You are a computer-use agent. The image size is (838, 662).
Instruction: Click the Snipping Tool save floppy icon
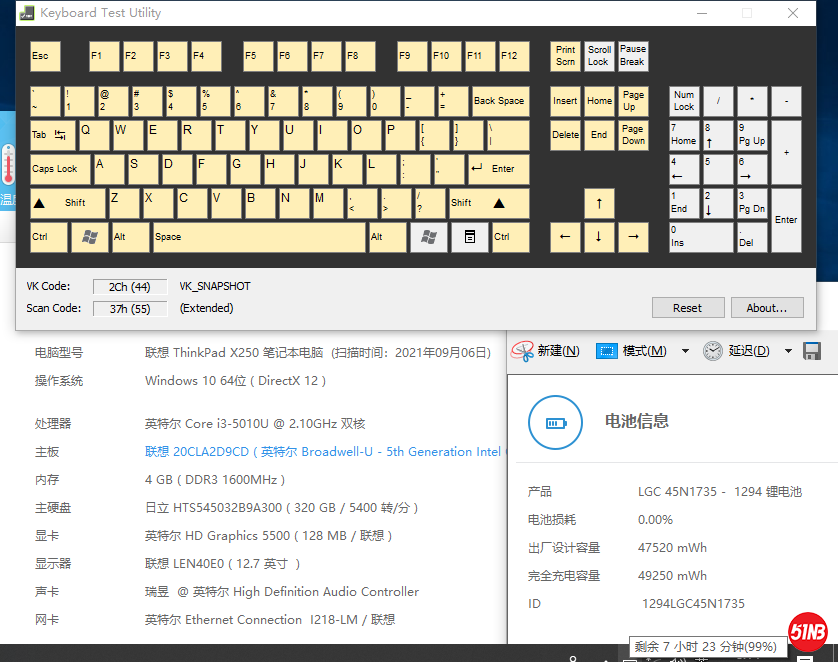click(812, 351)
